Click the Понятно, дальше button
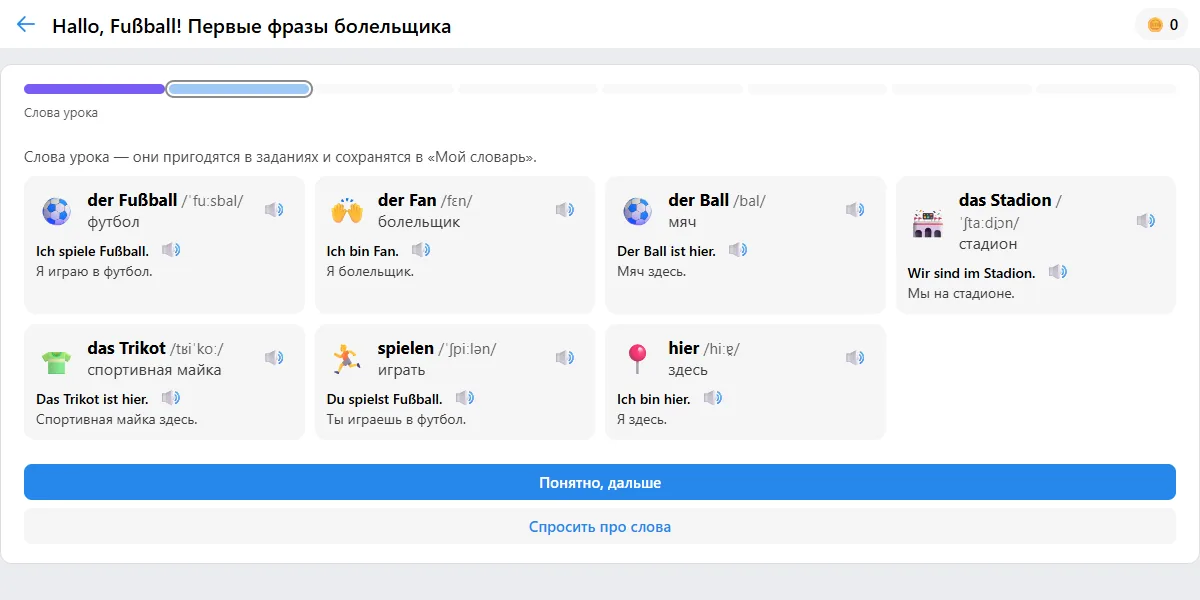 click(600, 482)
